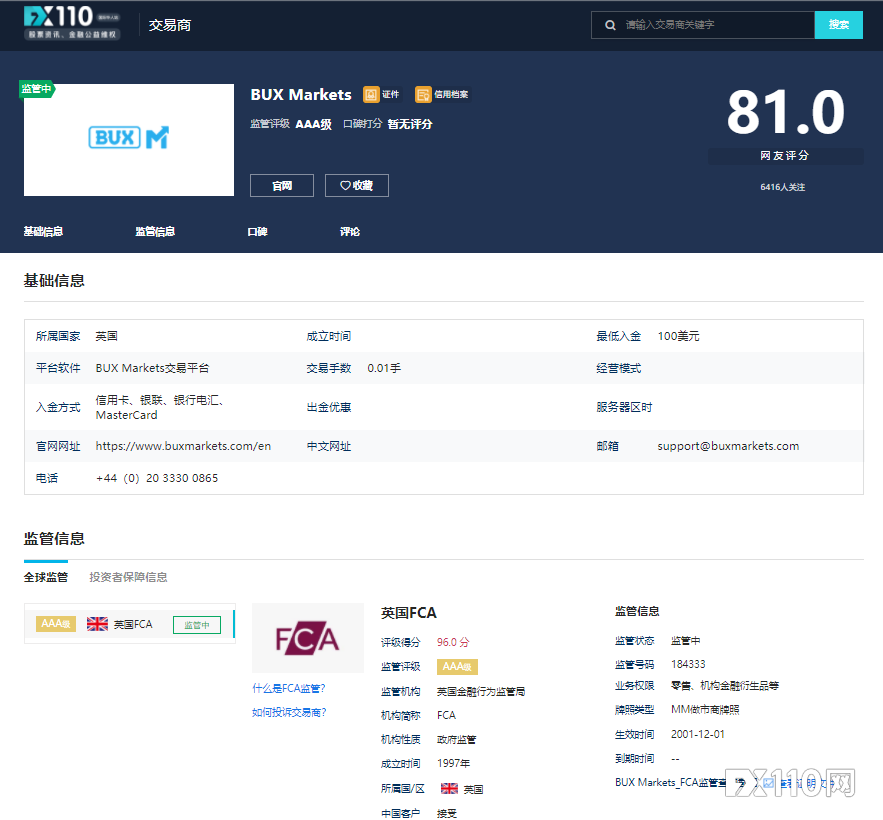Switch to the 评论 tab
This screenshot has width=883, height=820.
point(350,231)
